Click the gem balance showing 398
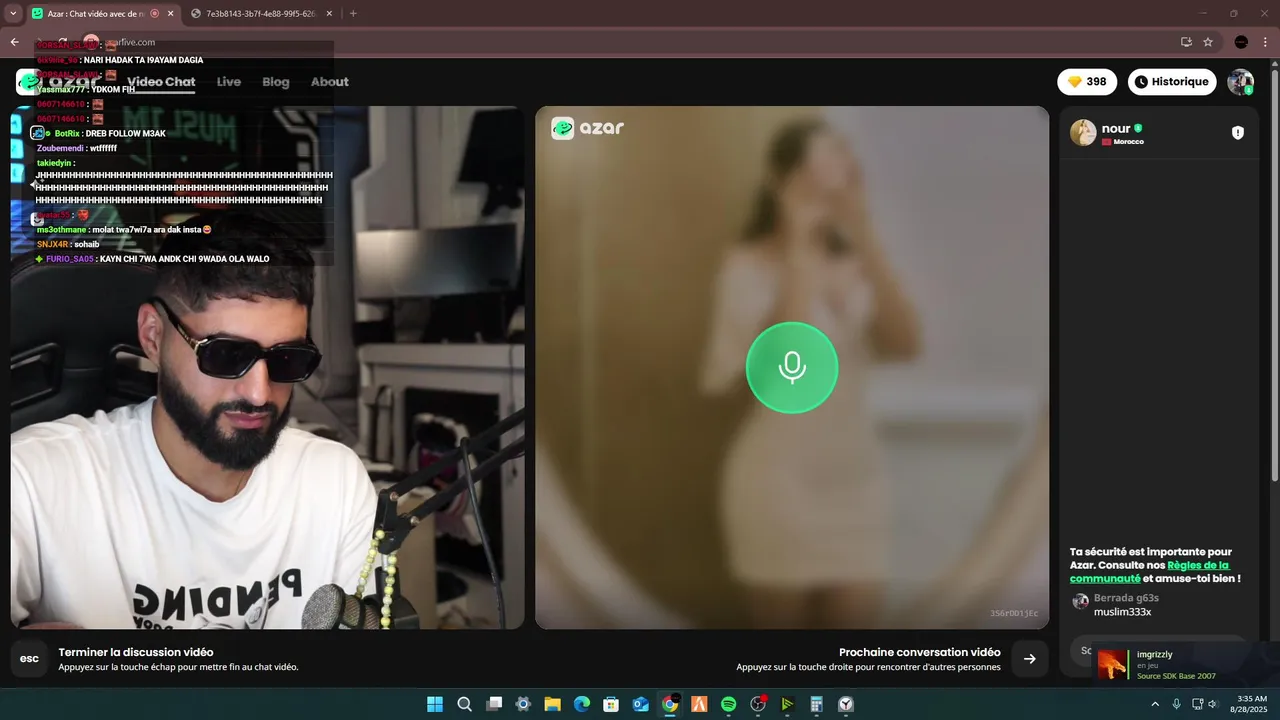The height and width of the screenshot is (720, 1280). point(1087,82)
